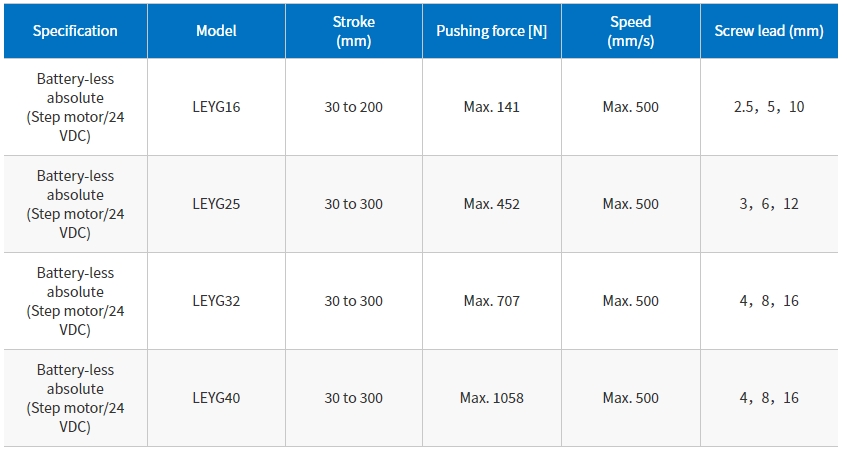847x453 pixels.
Task: Select LEYG40's 4, 8, 16 screw lead cell
Action: pos(769,398)
